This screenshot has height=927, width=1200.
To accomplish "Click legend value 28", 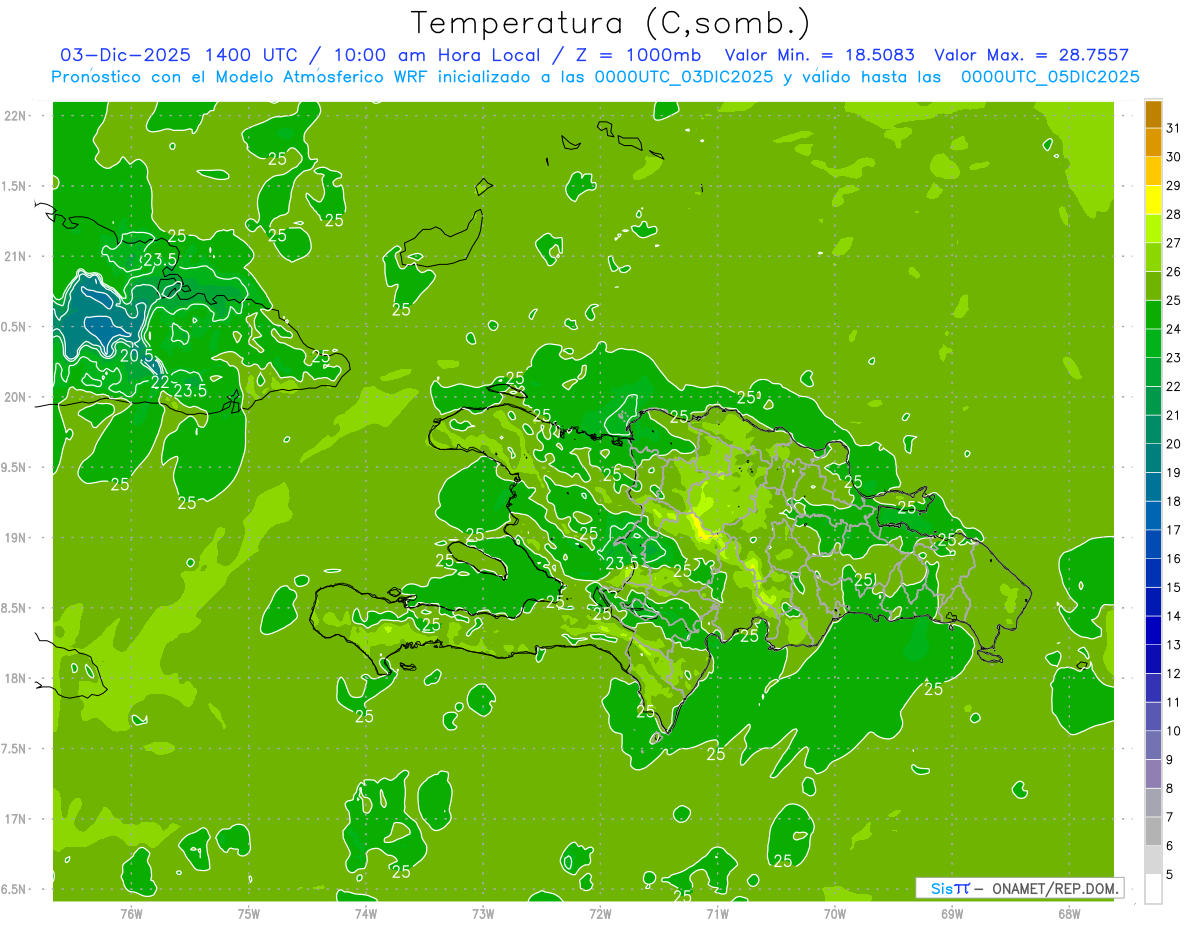I will [x=1174, y=214].
